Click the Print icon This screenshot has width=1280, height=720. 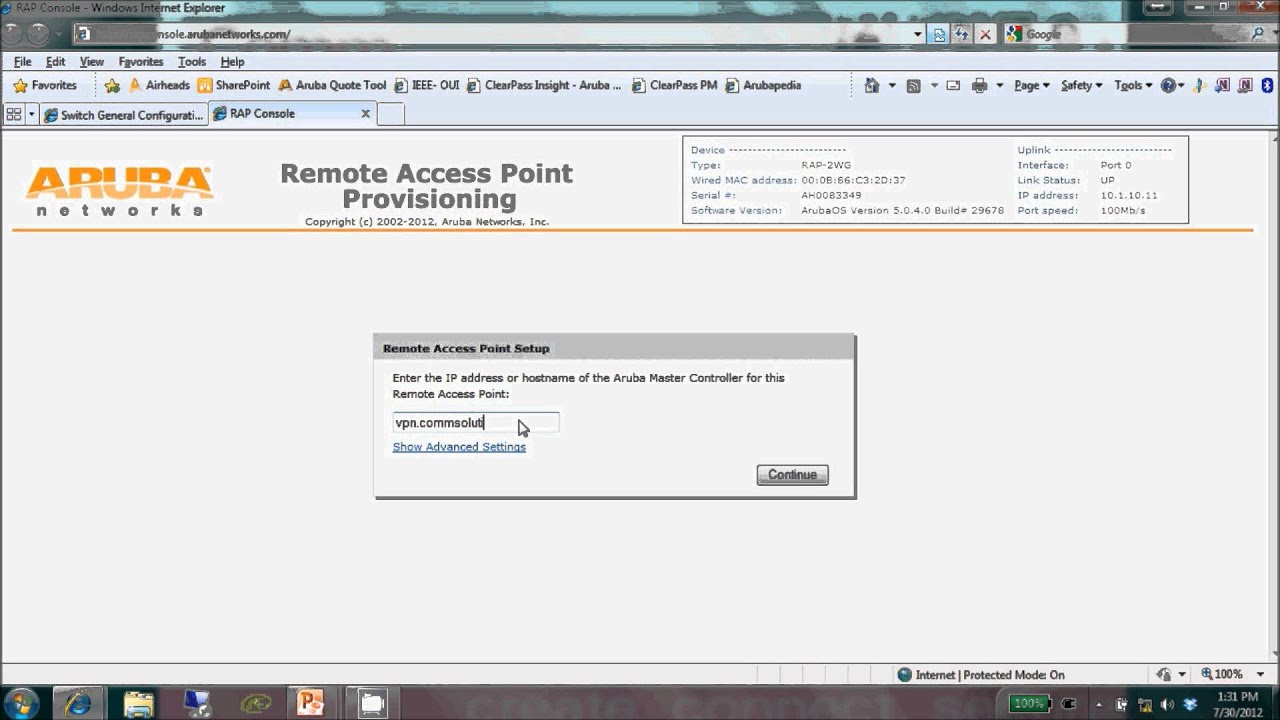click(x=980, y=86)
